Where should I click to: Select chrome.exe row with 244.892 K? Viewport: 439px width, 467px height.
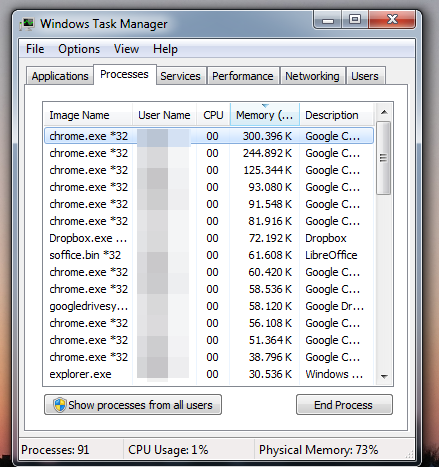(x=209, y=153)
